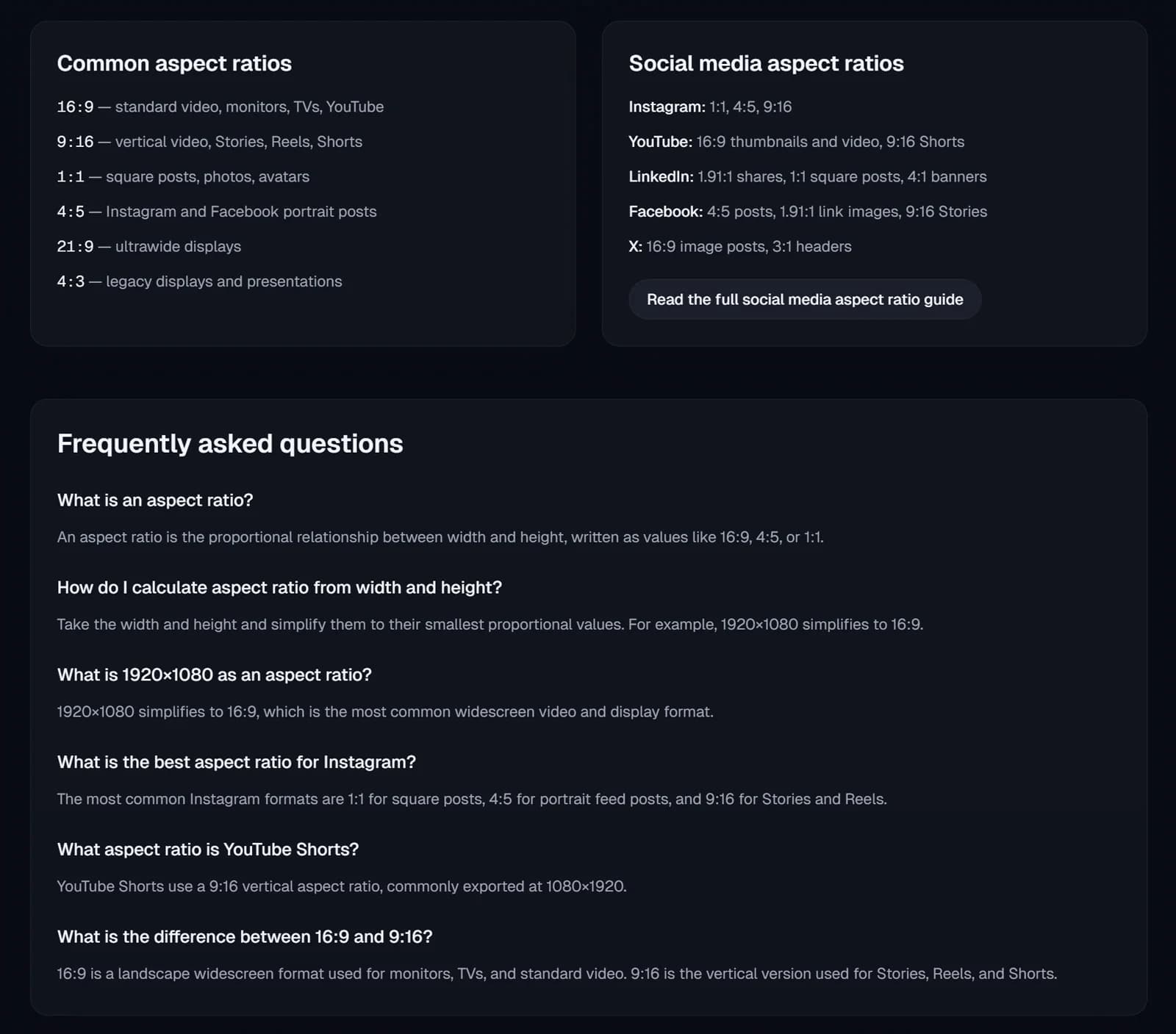
Task: Select the 4:5 portrait posts ratio entry
Action: tap(217, 211)
